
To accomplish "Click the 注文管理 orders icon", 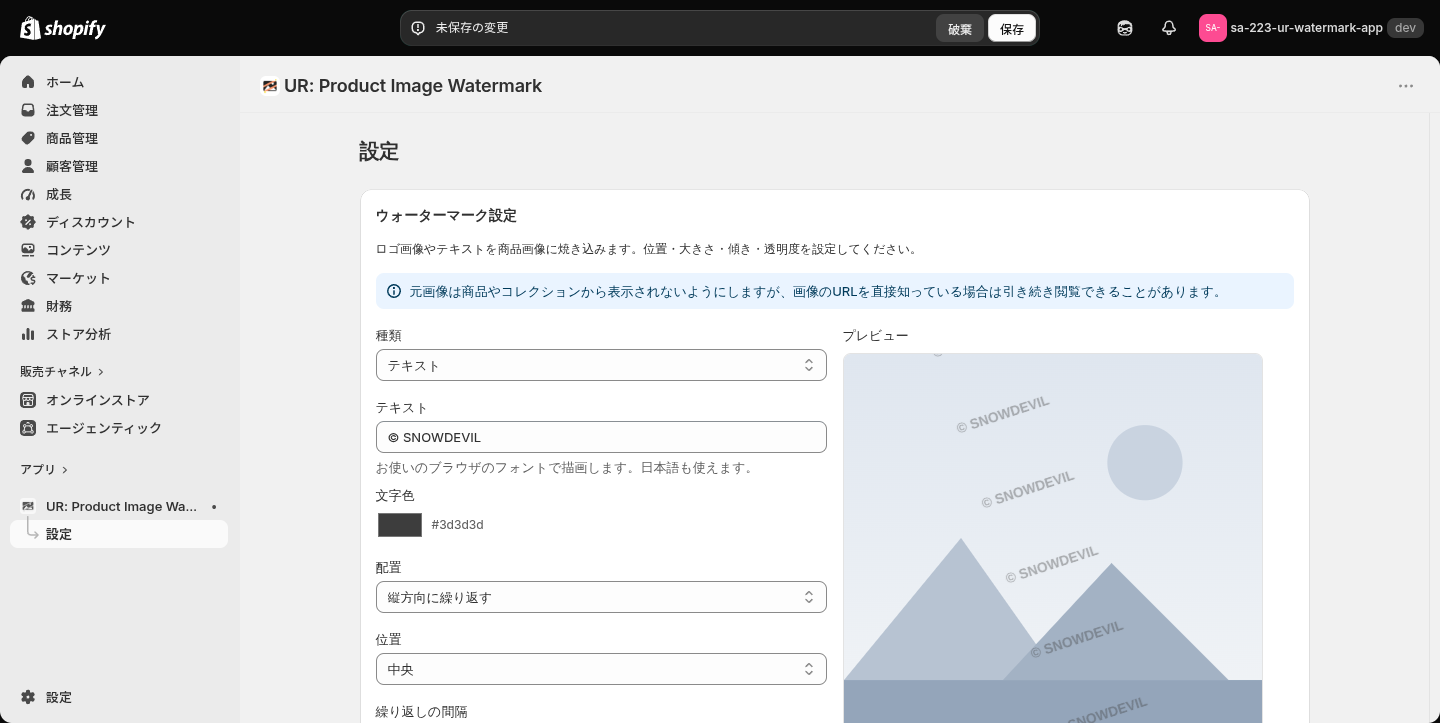I will pyautogui.click(x=28, y=110).
